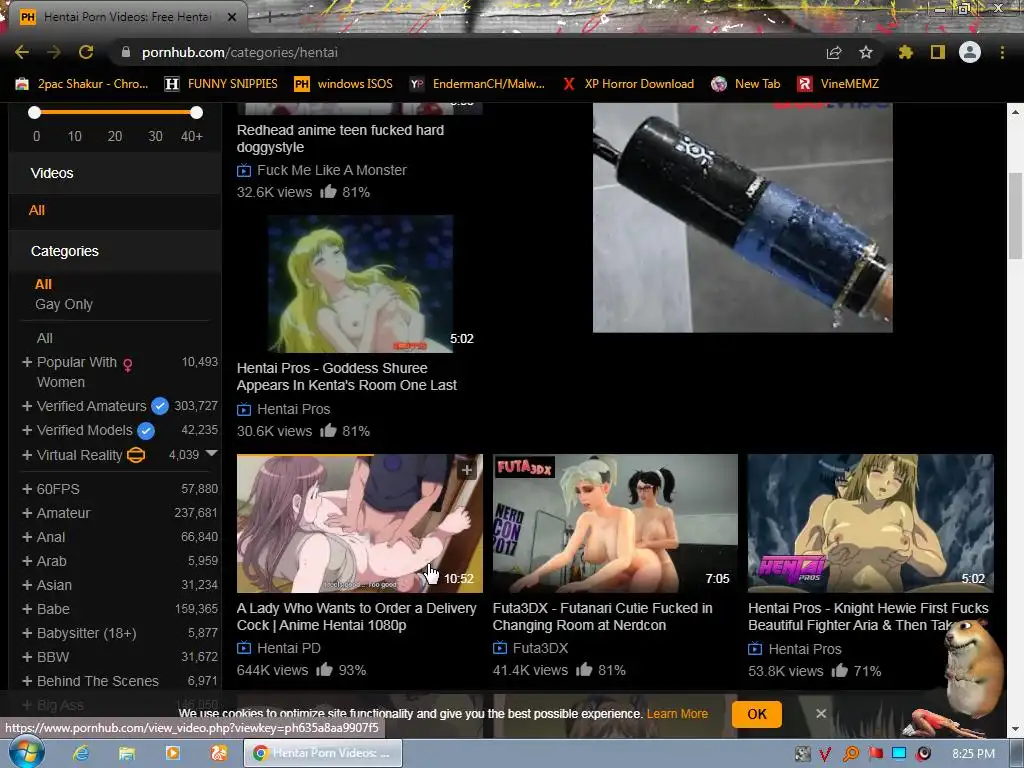This screenshot has height=768, width=1024.
Task: Bookmark this page with the star icon
Action: (x=866, y=52)
